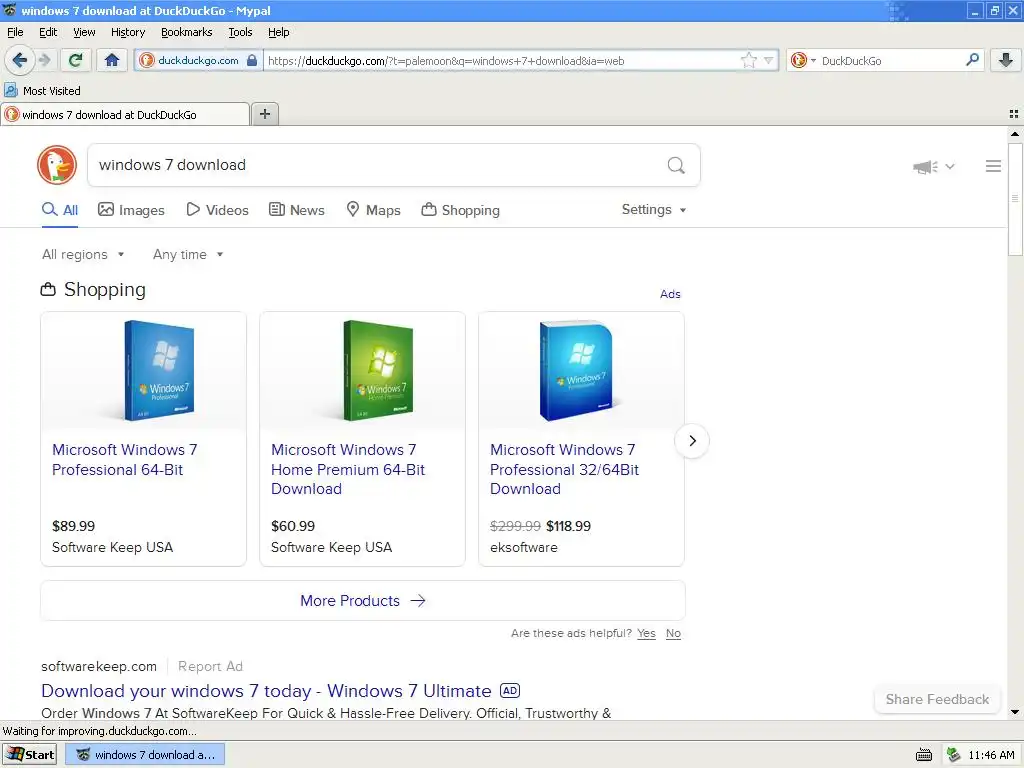Viewport: 1024px width, 768px height.
Task: Switch to the Images results tab
Action: click(x=131, y=210)
